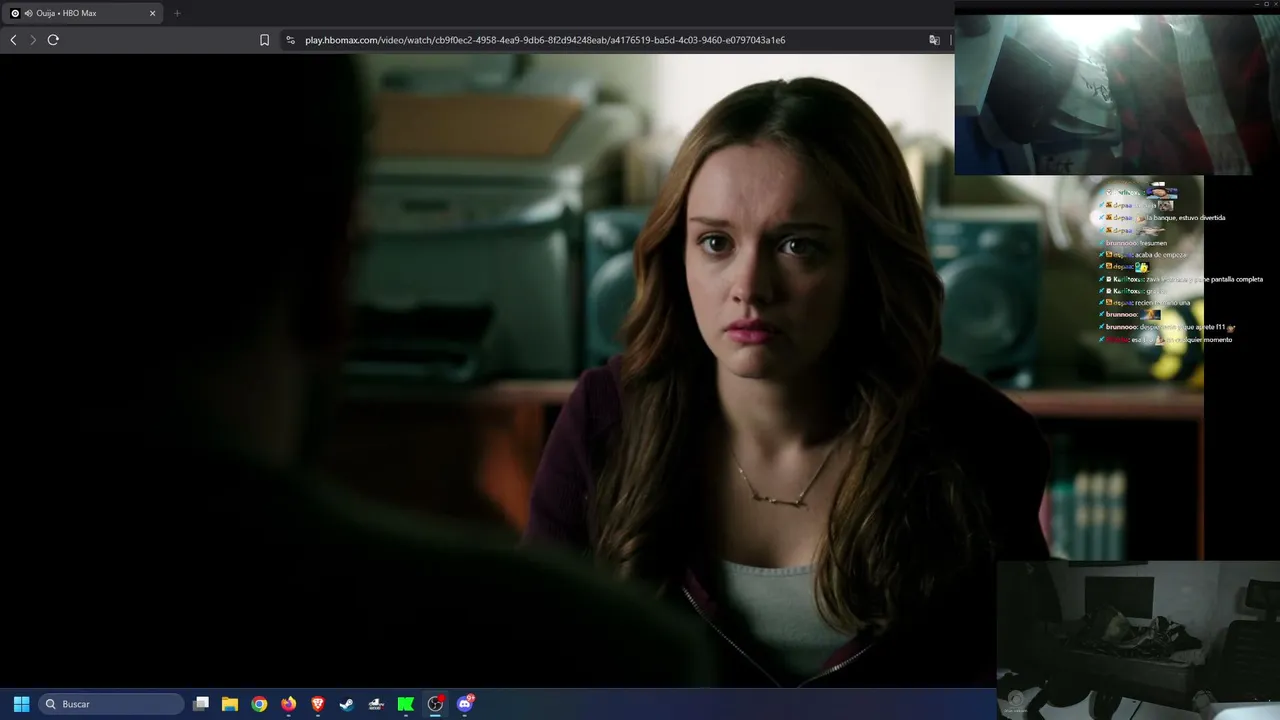Open site information icon beside the URL
Viewport: 1280px width, 720px height.
click(x=290, y=40)
